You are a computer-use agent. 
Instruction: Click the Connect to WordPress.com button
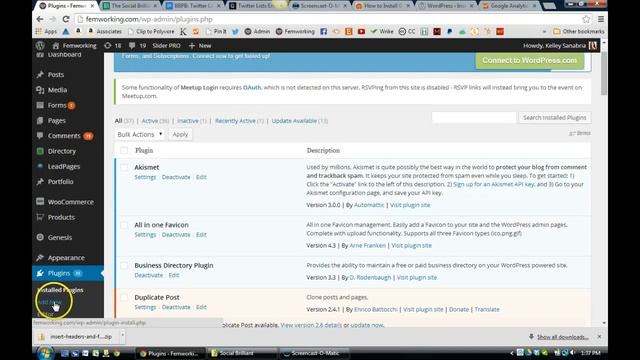[x=529, y=60]
